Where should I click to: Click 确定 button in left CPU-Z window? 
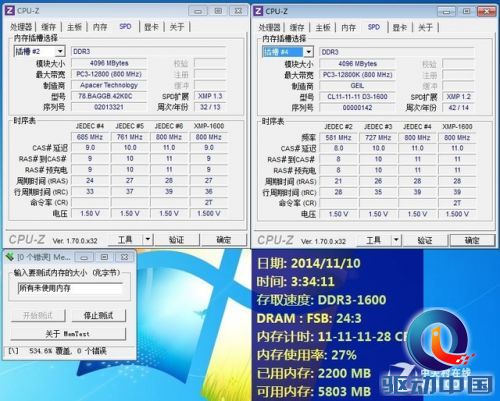point(224,239)
